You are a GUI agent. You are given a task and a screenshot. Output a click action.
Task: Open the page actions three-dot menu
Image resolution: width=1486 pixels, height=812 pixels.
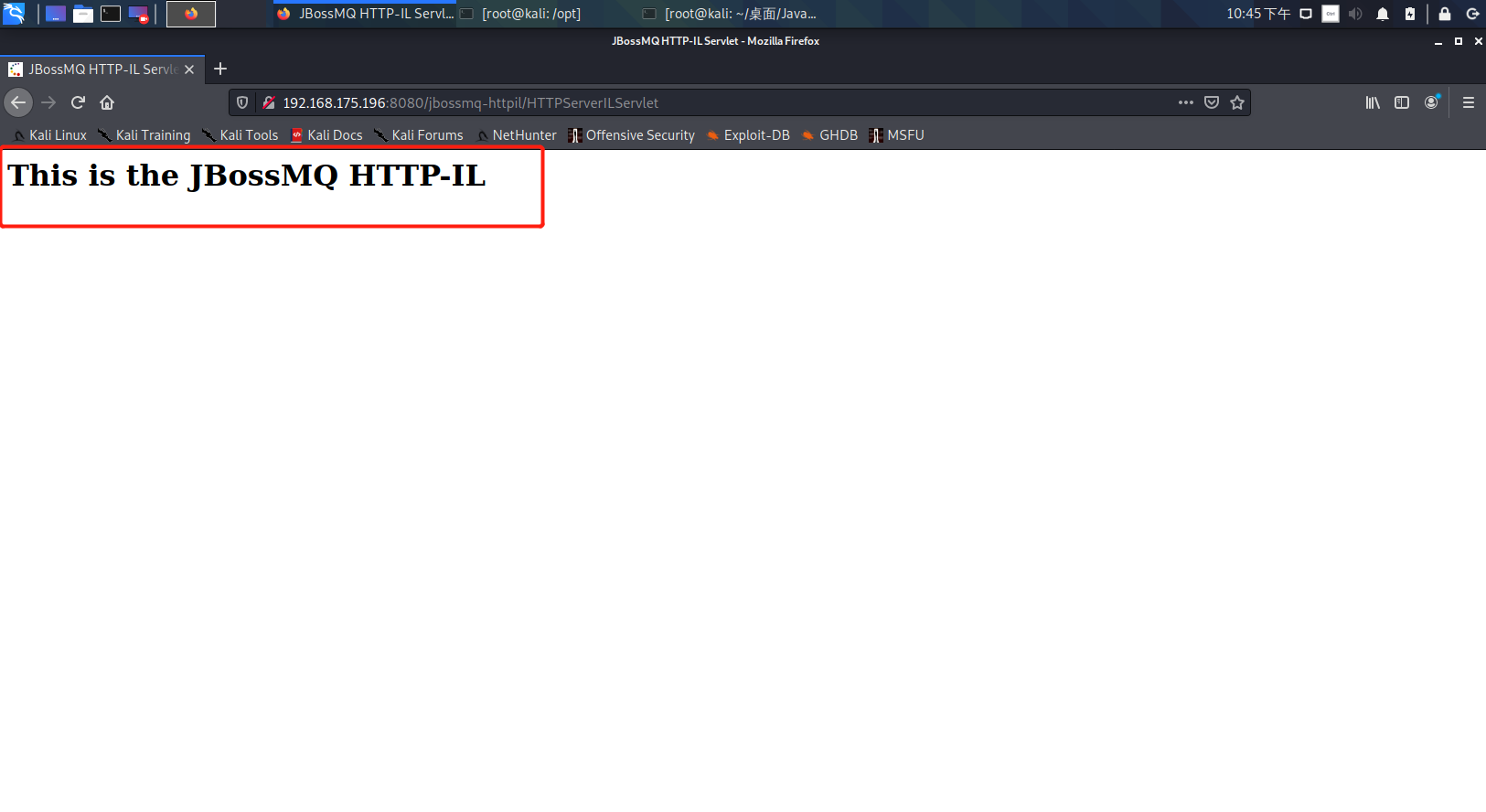point(1186,102)
